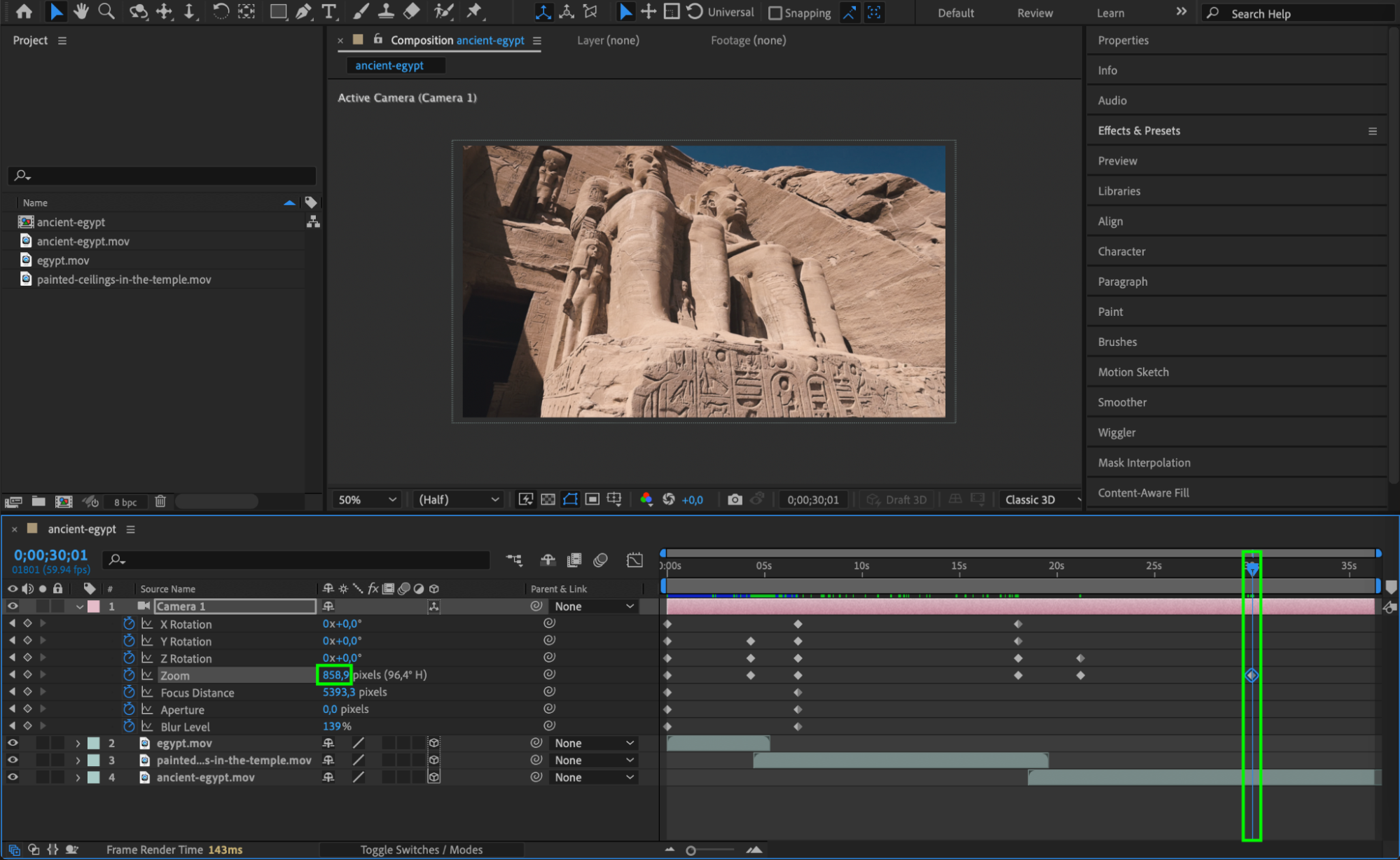Select the Puppet Pin tool

pyautogui.click(x=474, y=11)
